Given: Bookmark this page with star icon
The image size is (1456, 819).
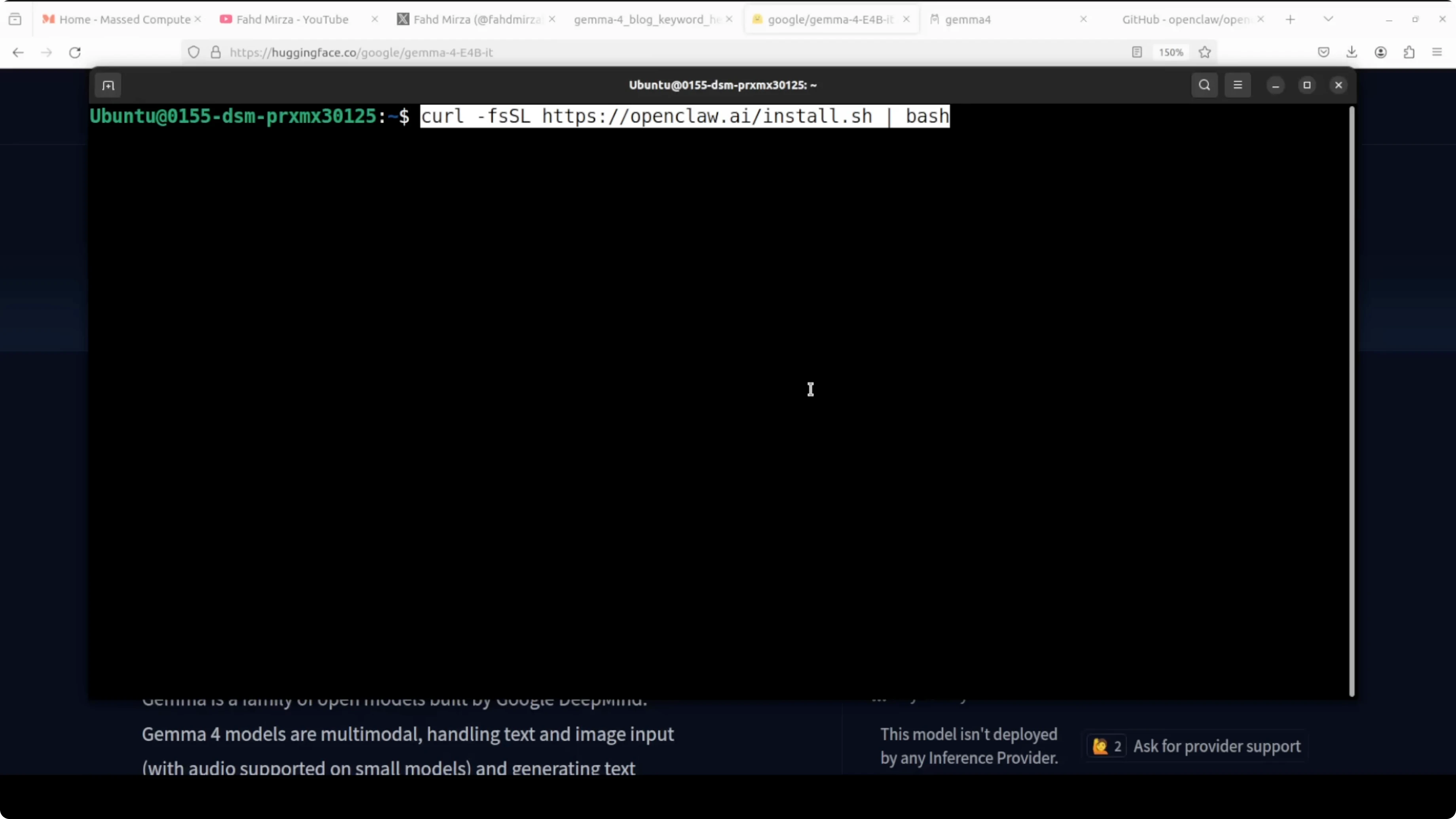Looking at the screenshot, I should (x=1204, y=53).
